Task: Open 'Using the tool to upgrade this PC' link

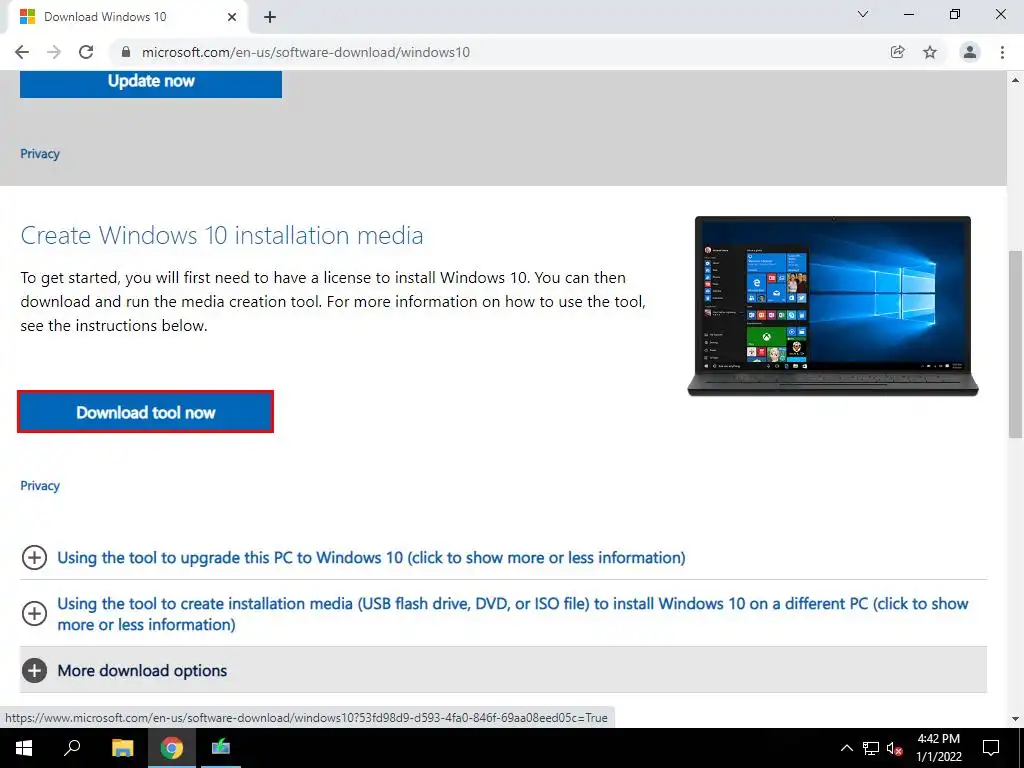Action: (x=371, y=558)
